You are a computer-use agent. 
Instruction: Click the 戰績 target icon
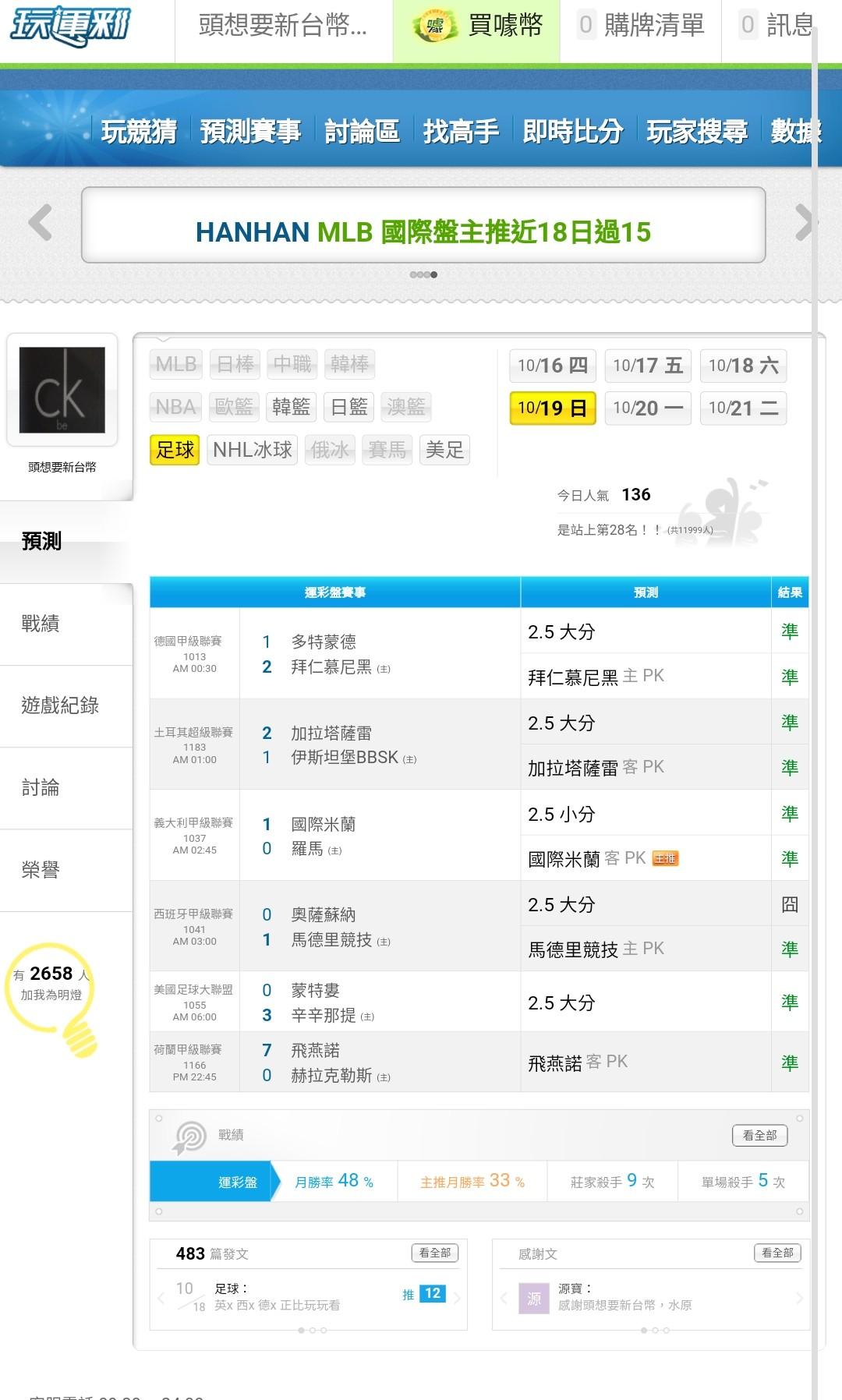189,1137
